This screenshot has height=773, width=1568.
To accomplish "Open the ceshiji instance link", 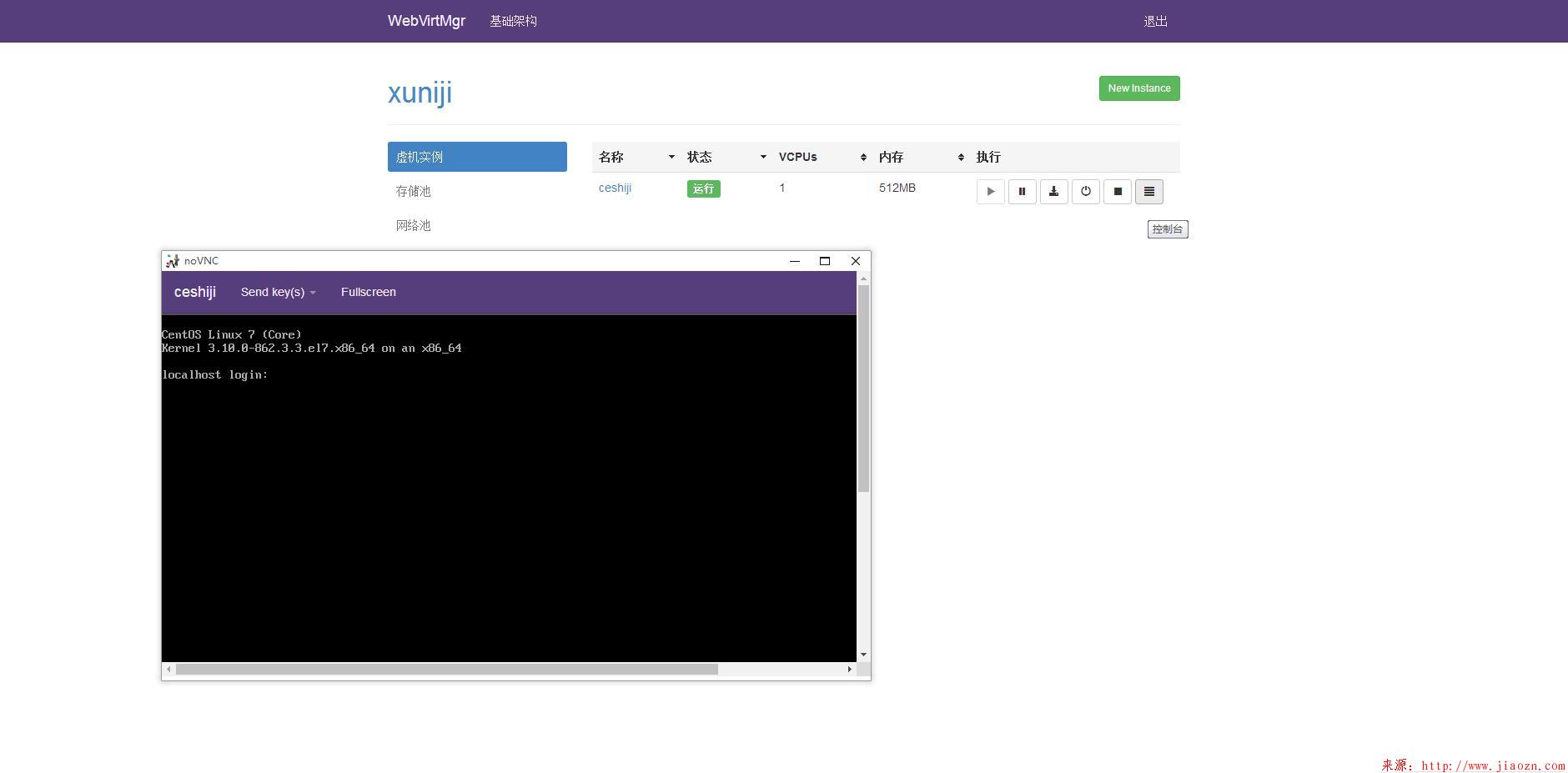I will click(615, 188).
